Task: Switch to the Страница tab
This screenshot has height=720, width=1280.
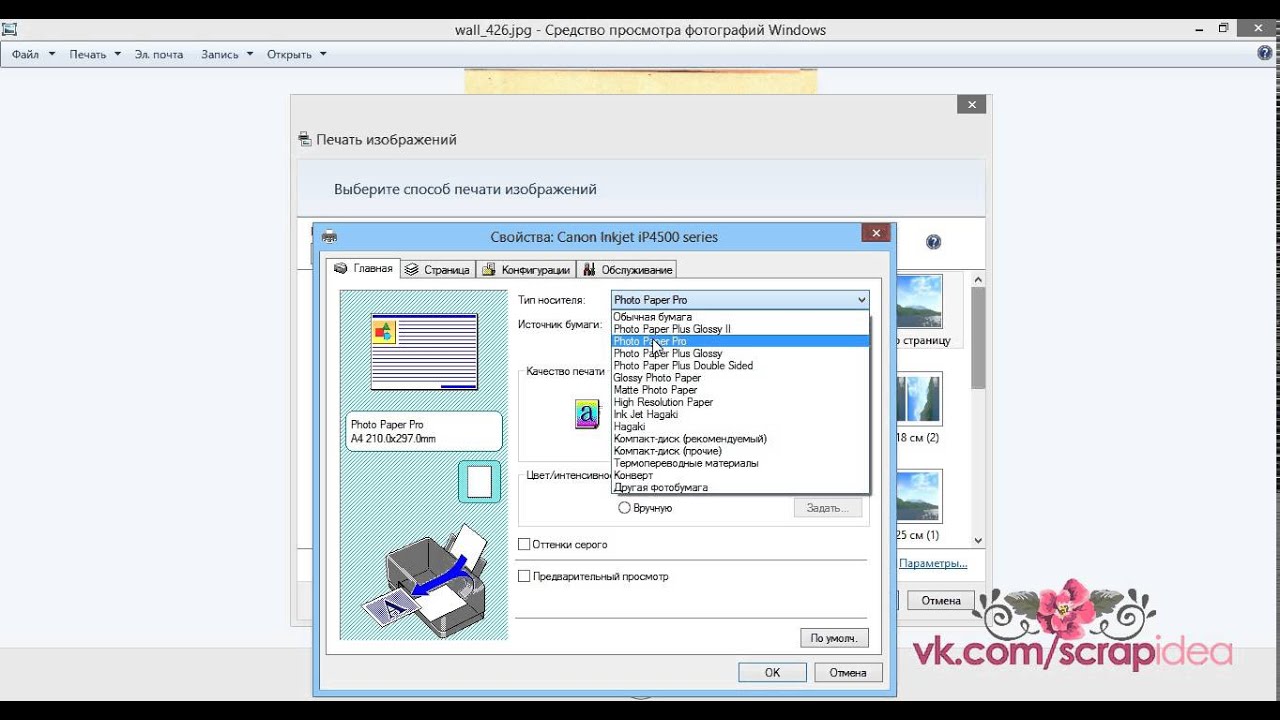Action: coord(438,269)
